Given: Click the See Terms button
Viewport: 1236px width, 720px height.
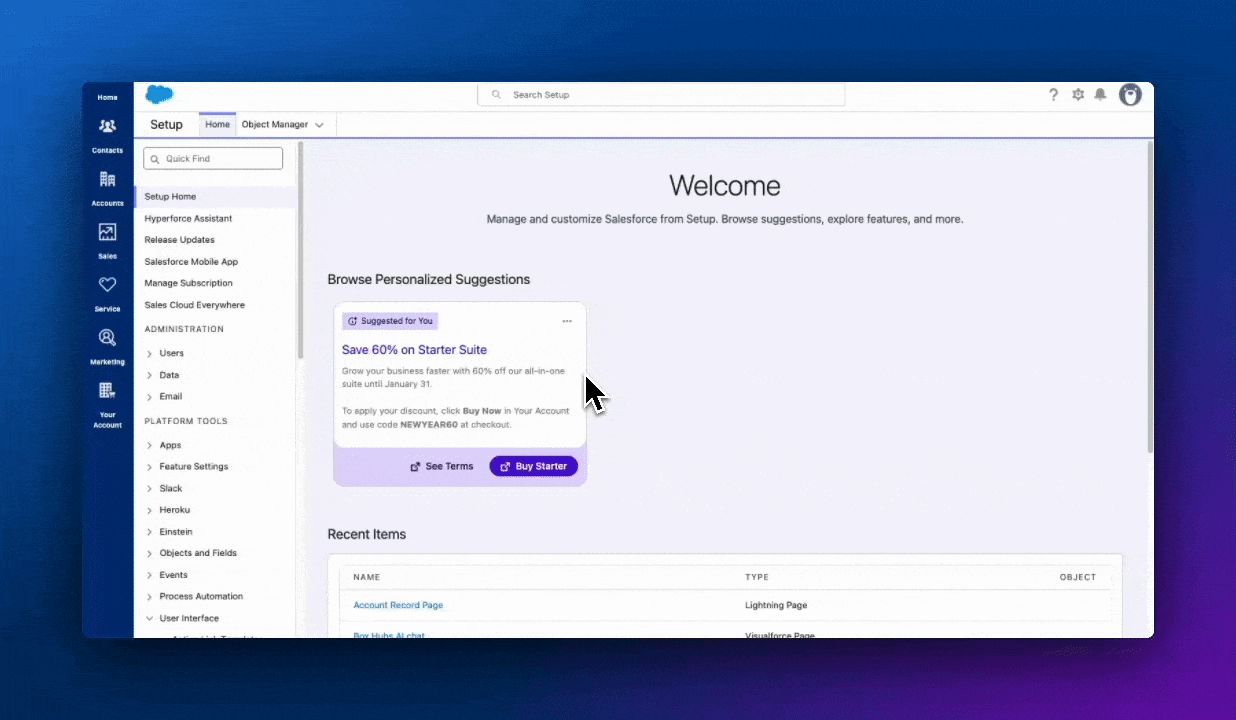Looking at the screenshot, I should point(442,466).
